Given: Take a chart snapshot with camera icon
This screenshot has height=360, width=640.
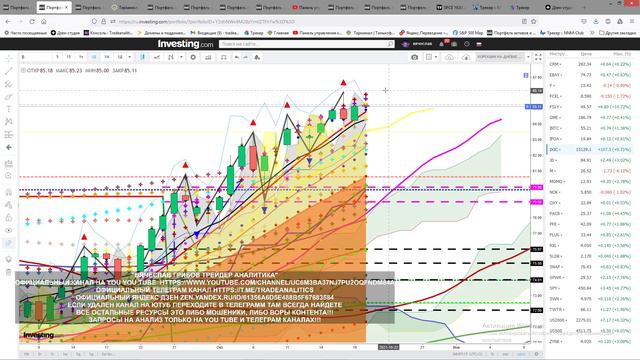Looking at the screenshot, I should tap(414, 57).
